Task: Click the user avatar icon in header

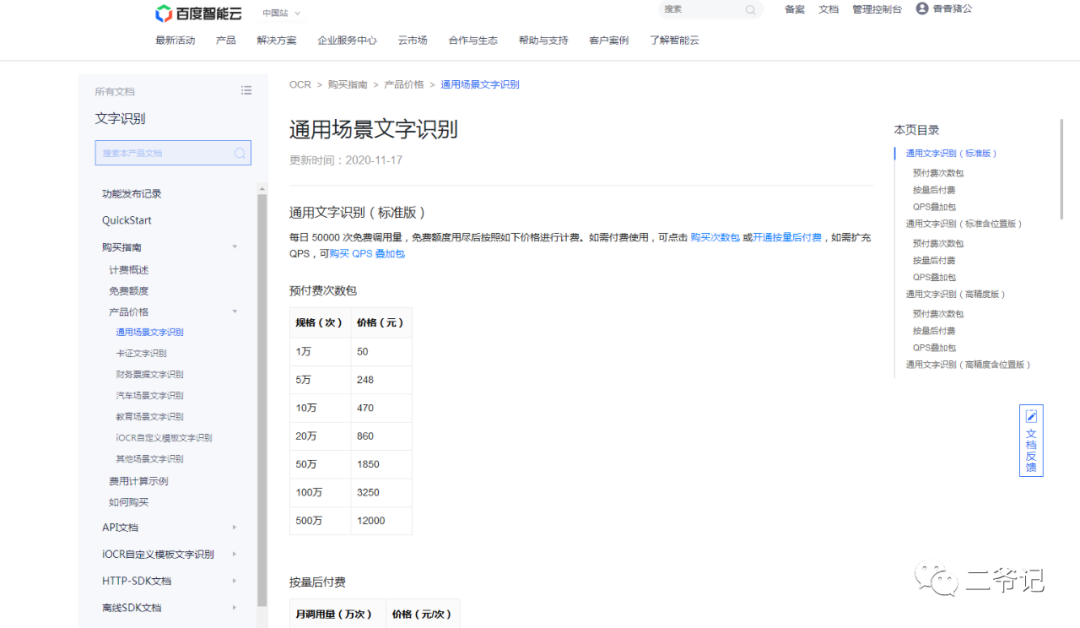Action: (922, 8)
